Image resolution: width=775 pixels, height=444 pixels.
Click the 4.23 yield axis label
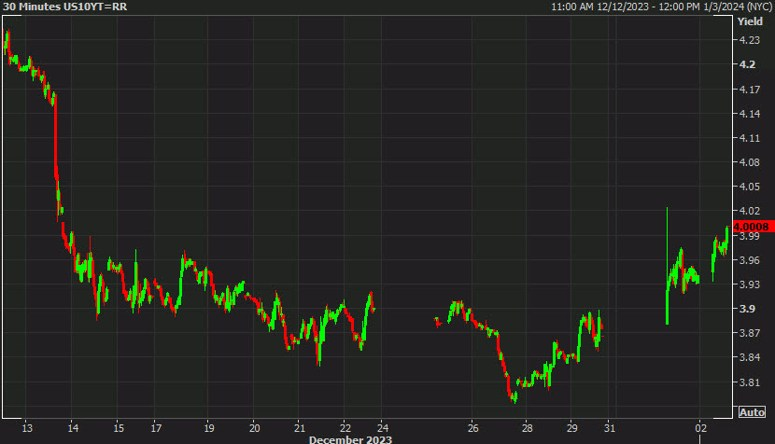(749, 40)
